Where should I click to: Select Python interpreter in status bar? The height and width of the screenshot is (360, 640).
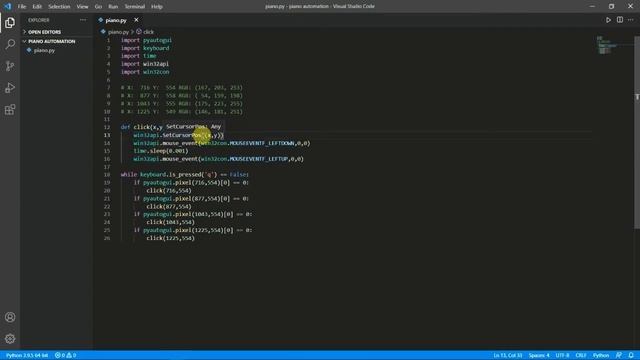(x=27, y=355)
